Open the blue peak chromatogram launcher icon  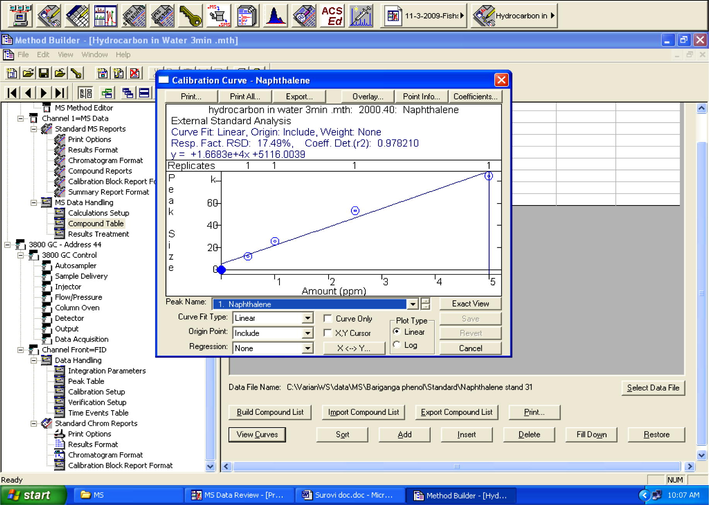(x=275, y=15)
